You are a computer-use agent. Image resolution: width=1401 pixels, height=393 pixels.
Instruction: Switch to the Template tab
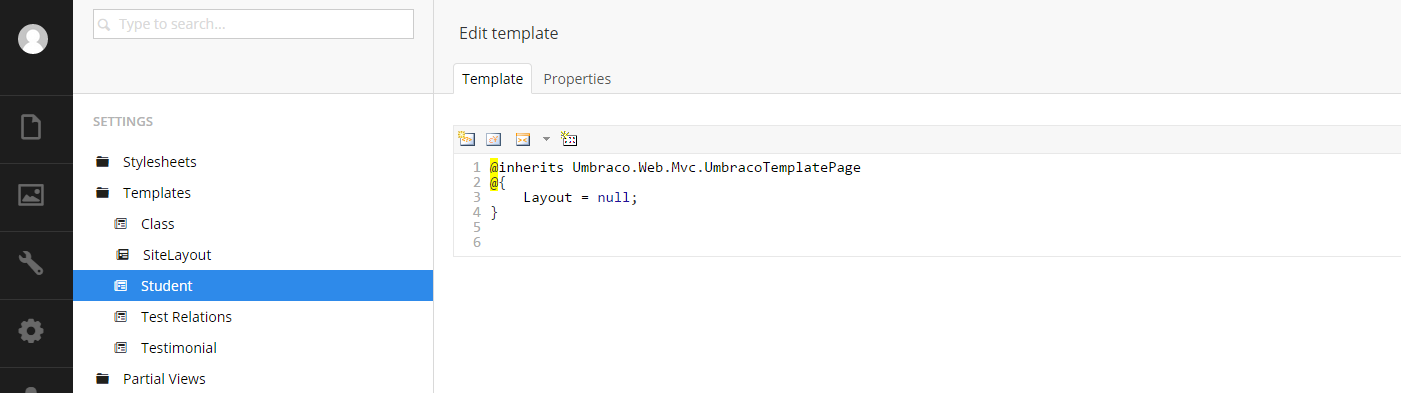click(x=492, y=78)
